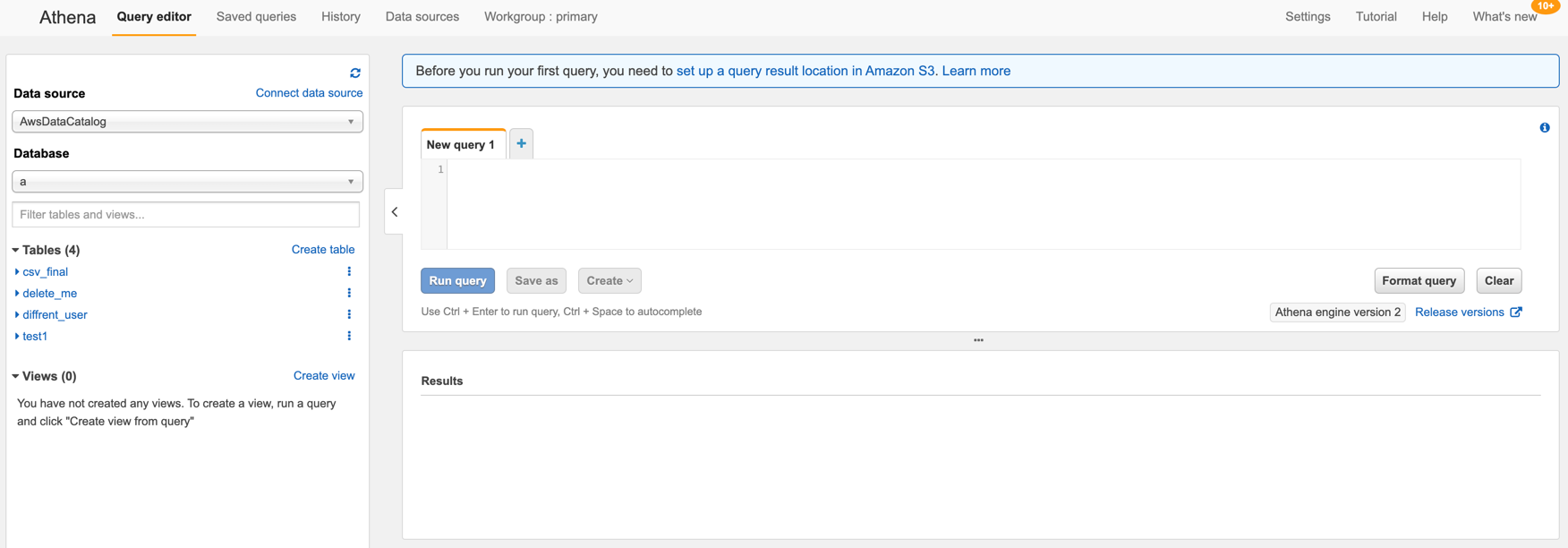Open Release versions external link icon

pos(1516,312)
